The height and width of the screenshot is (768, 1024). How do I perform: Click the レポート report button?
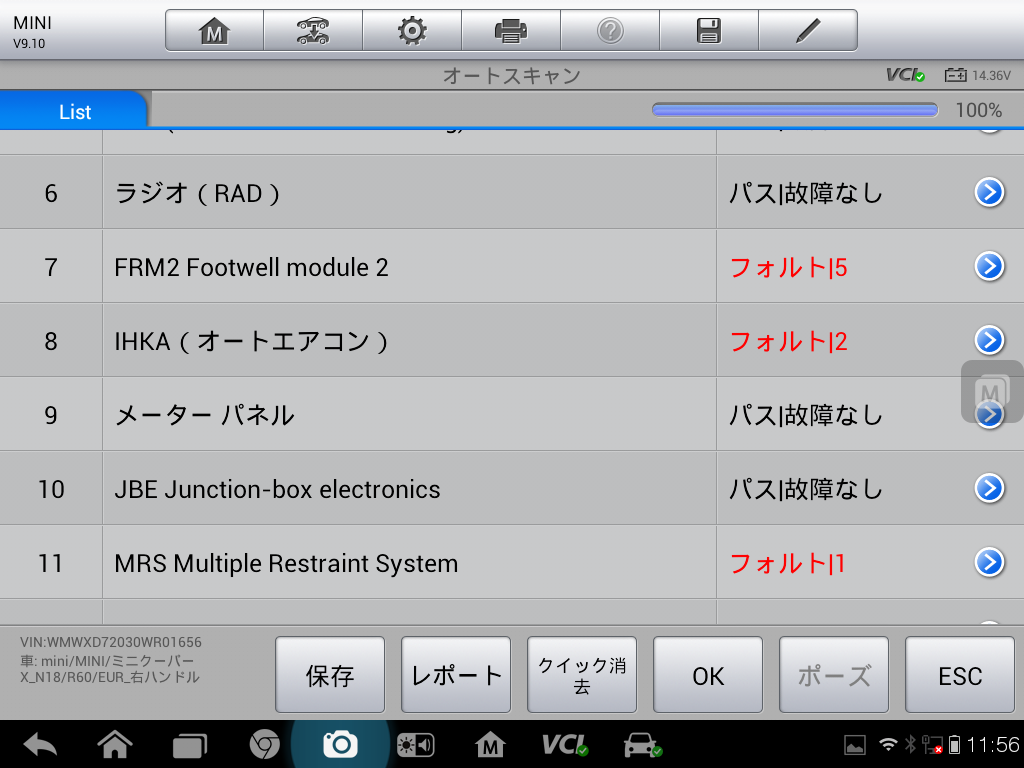(456, 675)
